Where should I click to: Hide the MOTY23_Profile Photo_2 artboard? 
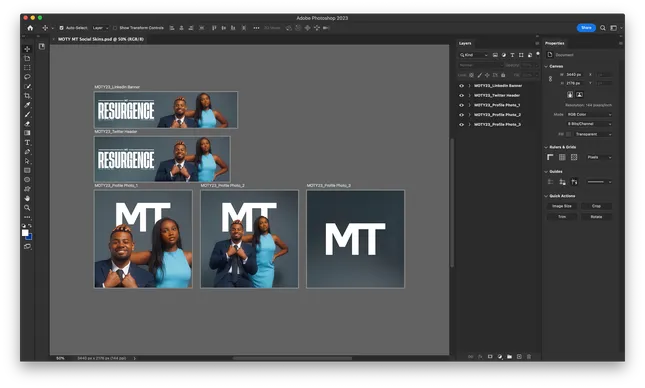pyautogui.click(x=461, y=115)
